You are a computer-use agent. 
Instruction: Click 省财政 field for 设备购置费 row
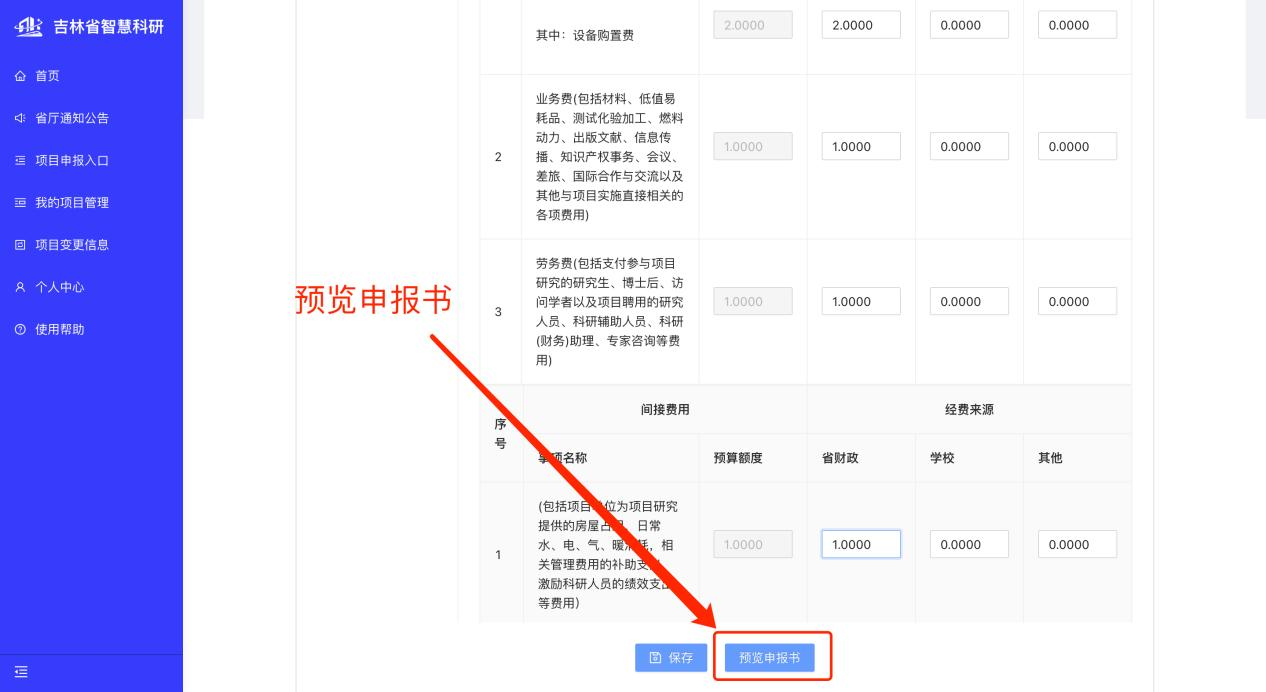point(860,25)
